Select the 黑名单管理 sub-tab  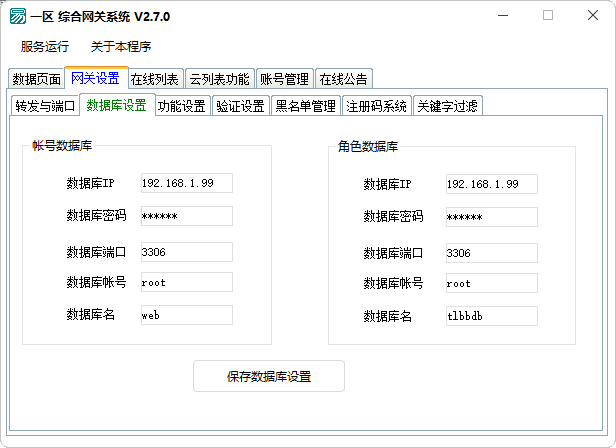pyautogui.click(x=305, y=106)
